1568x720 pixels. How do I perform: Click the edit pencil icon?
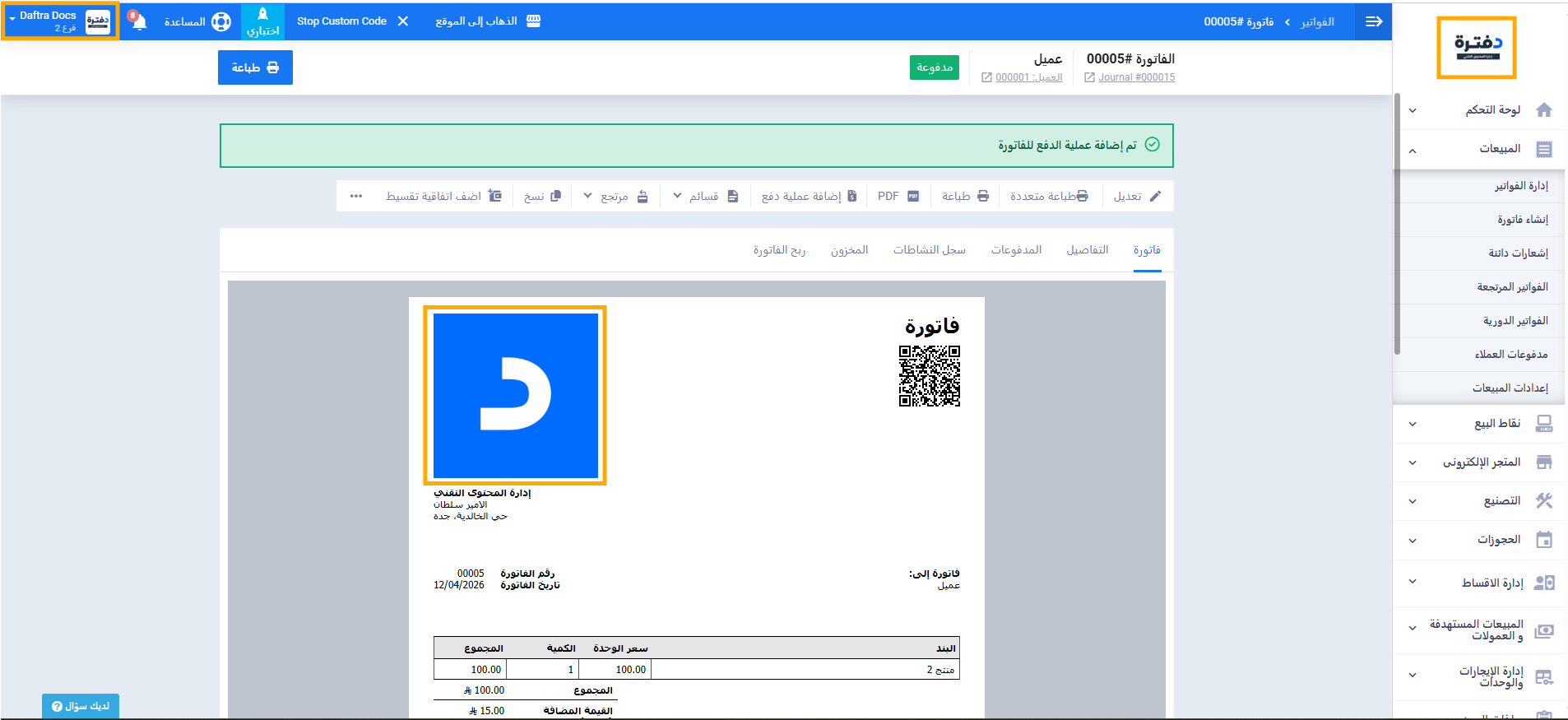pyautogui.click(x=1155, y=196)
